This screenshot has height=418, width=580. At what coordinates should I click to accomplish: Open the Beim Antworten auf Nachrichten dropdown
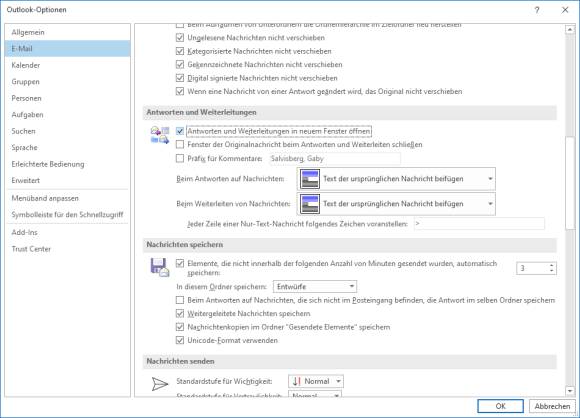tap(396, 179)
